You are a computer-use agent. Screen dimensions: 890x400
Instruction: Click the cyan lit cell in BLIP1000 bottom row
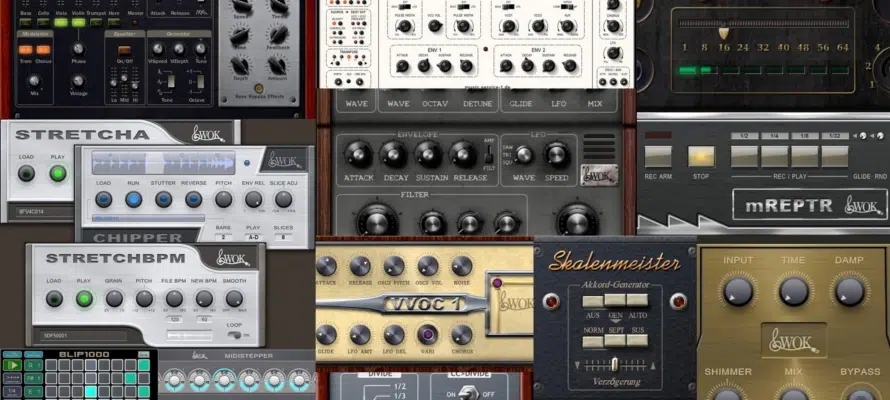(91, 391)
